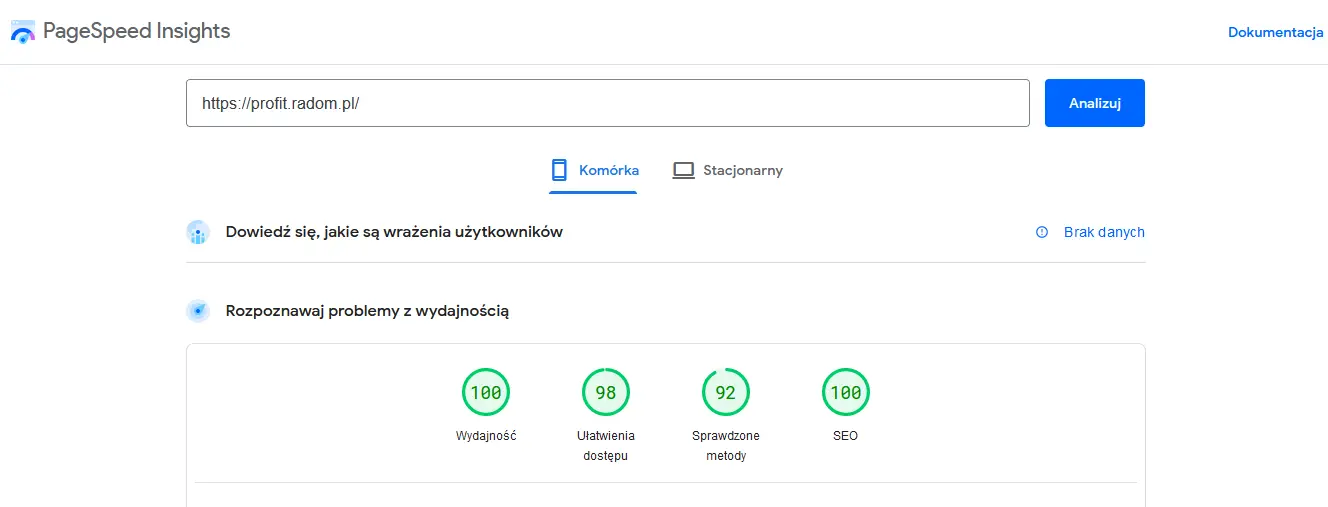Switch to the Komórka tab
The image size is (1328, 507).
608,170
